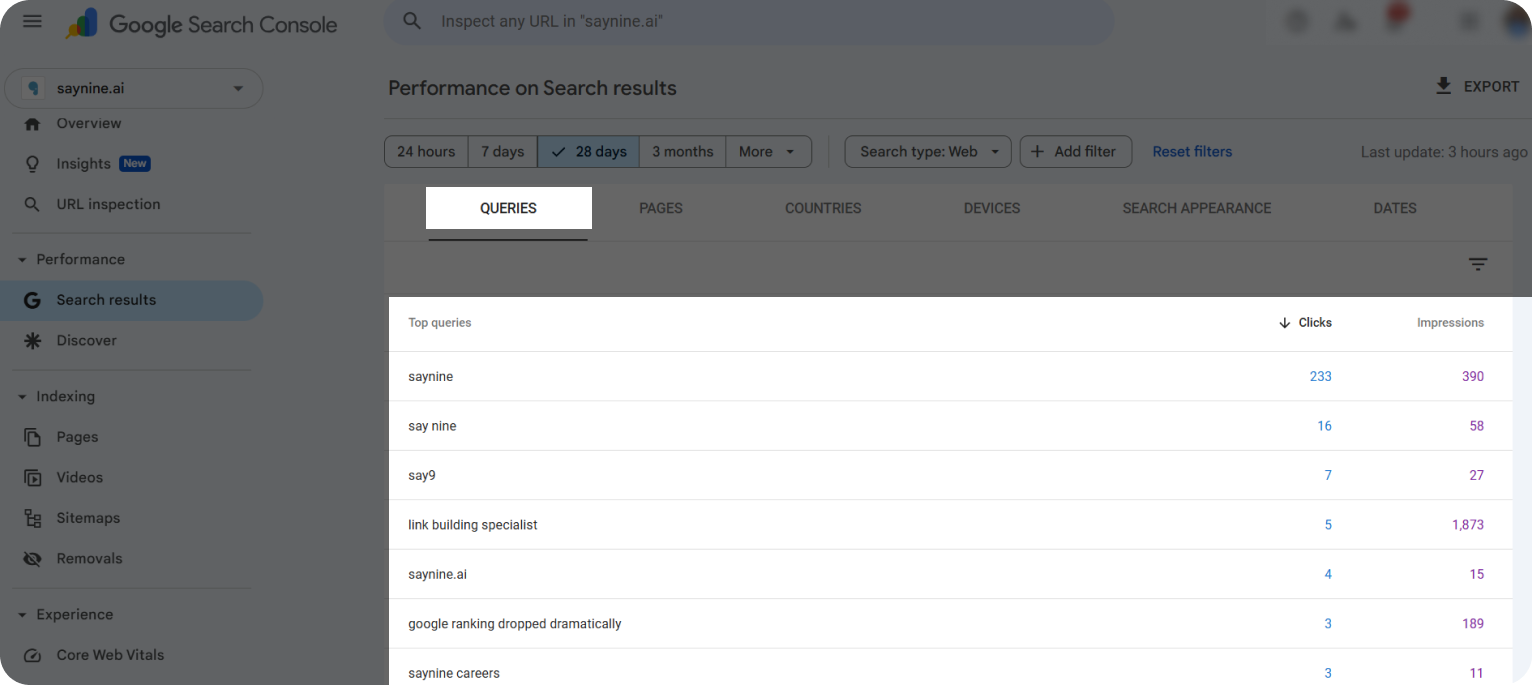
Task: Collapse the Indexing sidebar section
Action: (22, 397)
